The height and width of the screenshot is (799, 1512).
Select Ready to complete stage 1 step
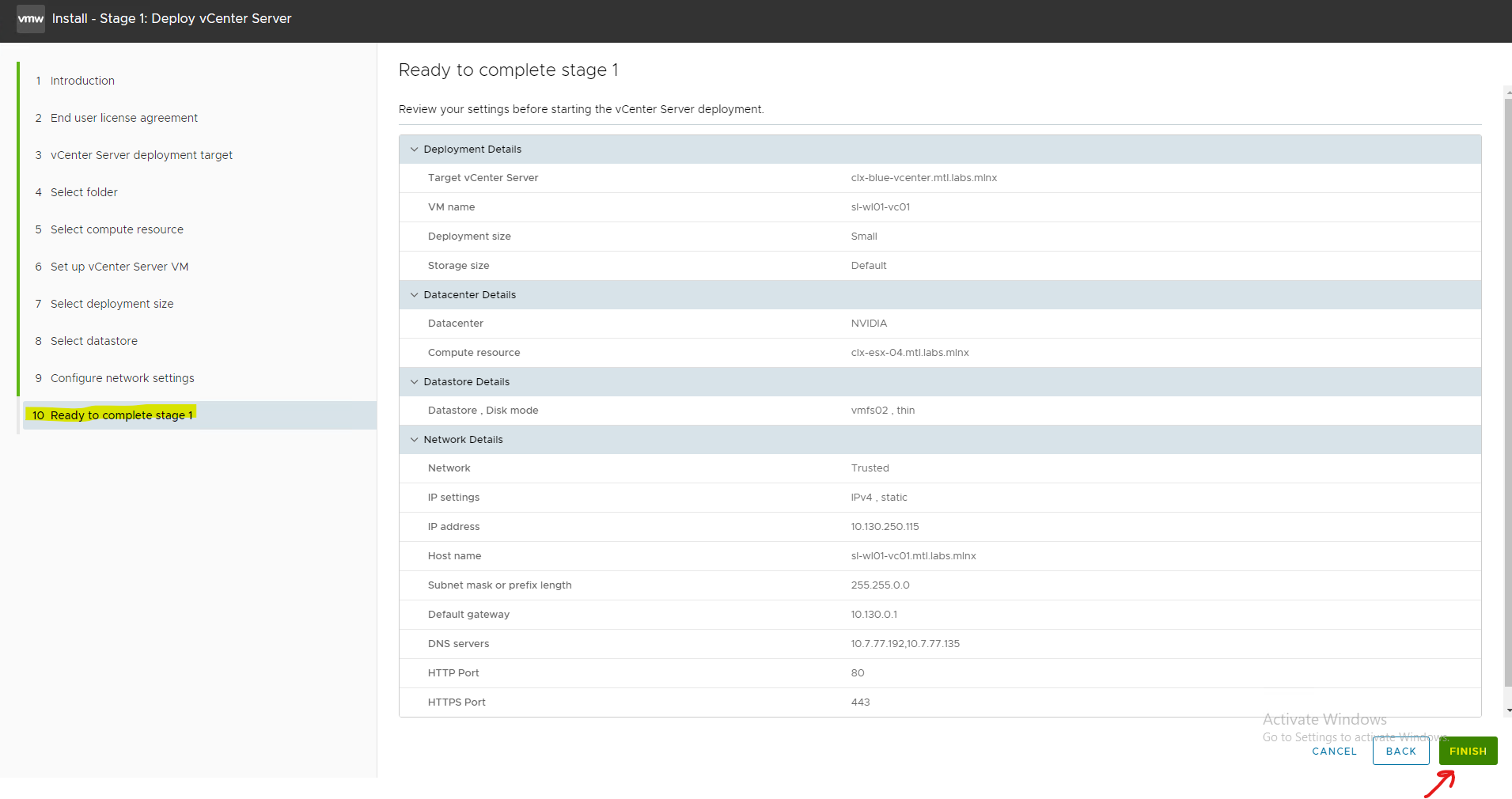pyautogui.click(x=199, y=415)
